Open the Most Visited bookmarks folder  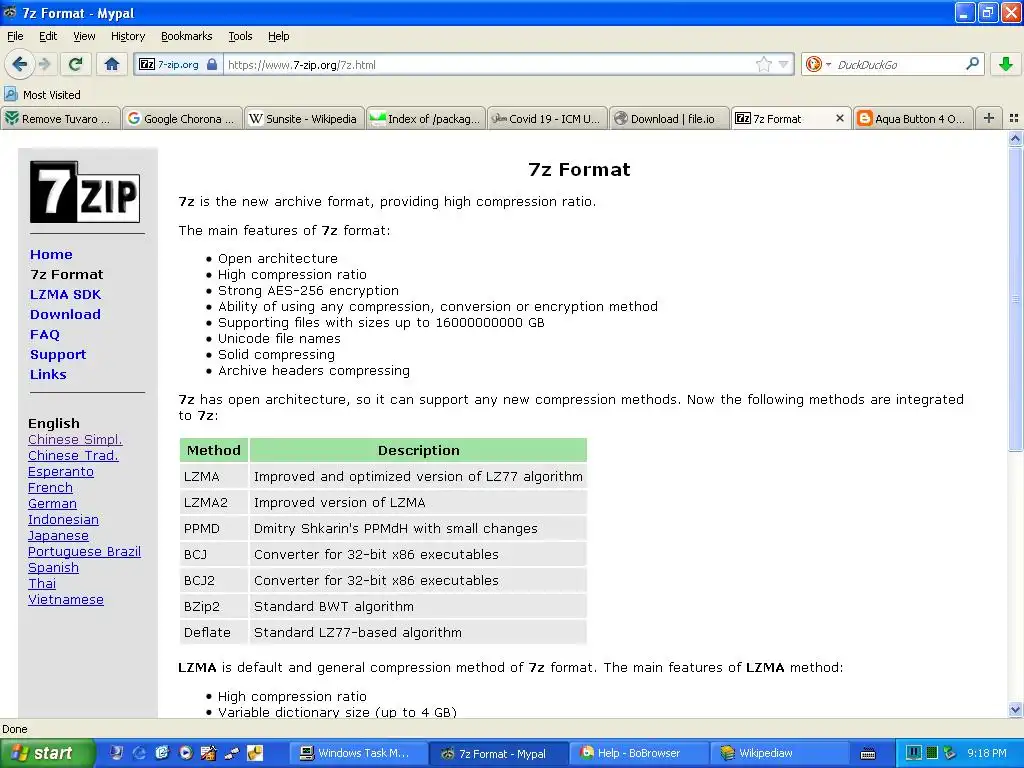click(43, 95)
